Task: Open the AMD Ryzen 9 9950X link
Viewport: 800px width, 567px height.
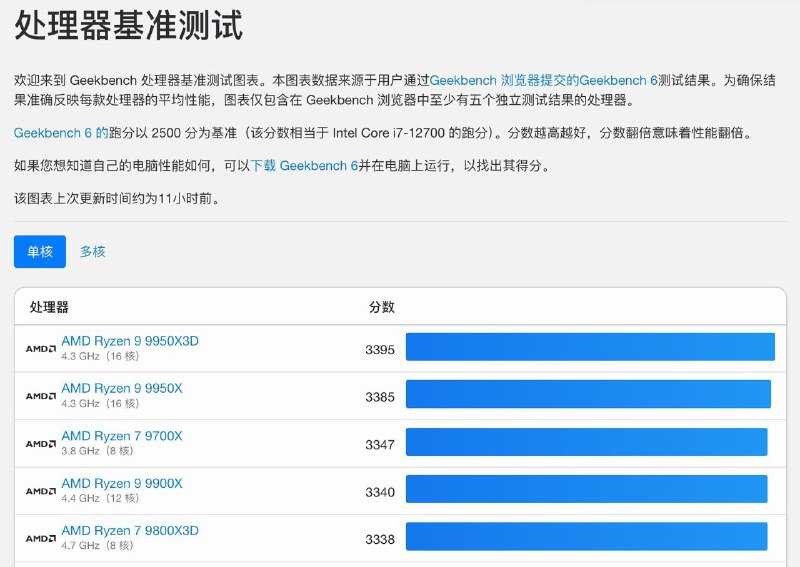Action: pyautogui.click(x=122, y=388)
